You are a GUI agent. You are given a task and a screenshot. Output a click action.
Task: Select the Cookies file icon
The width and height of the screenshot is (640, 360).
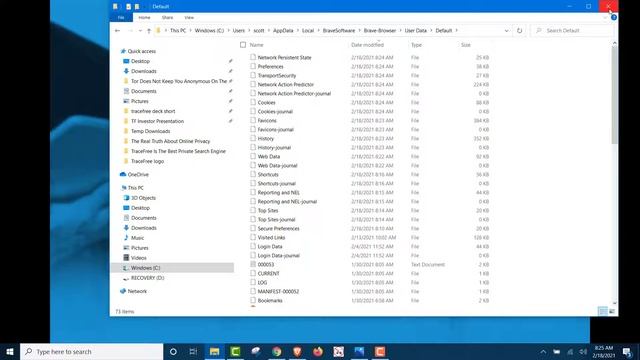[253, 102]
